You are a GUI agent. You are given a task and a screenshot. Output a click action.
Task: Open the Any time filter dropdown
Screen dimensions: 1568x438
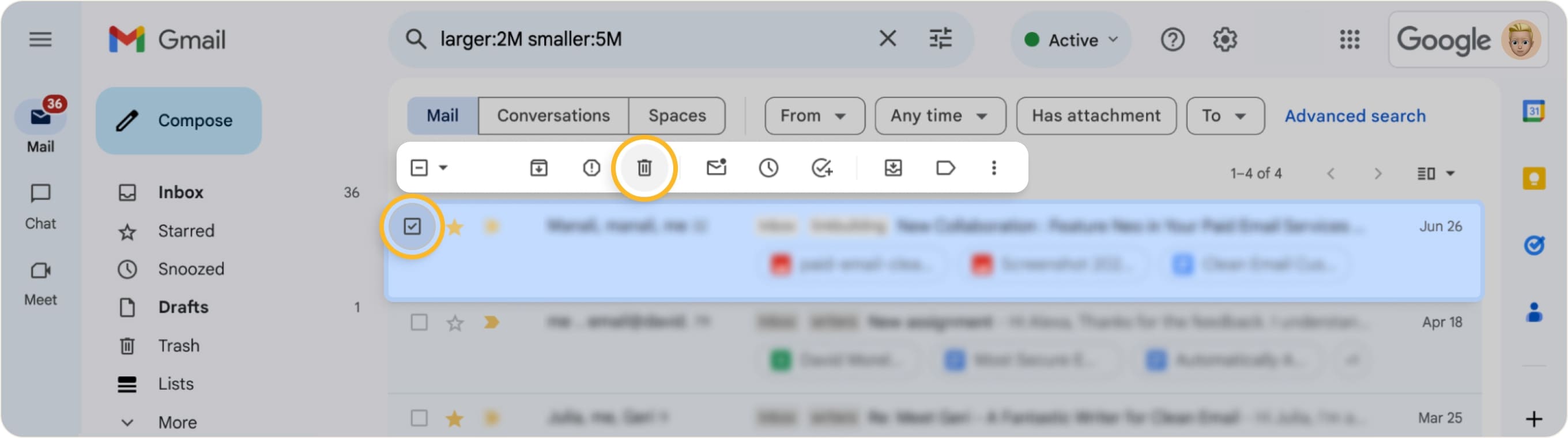click(939, 115)
